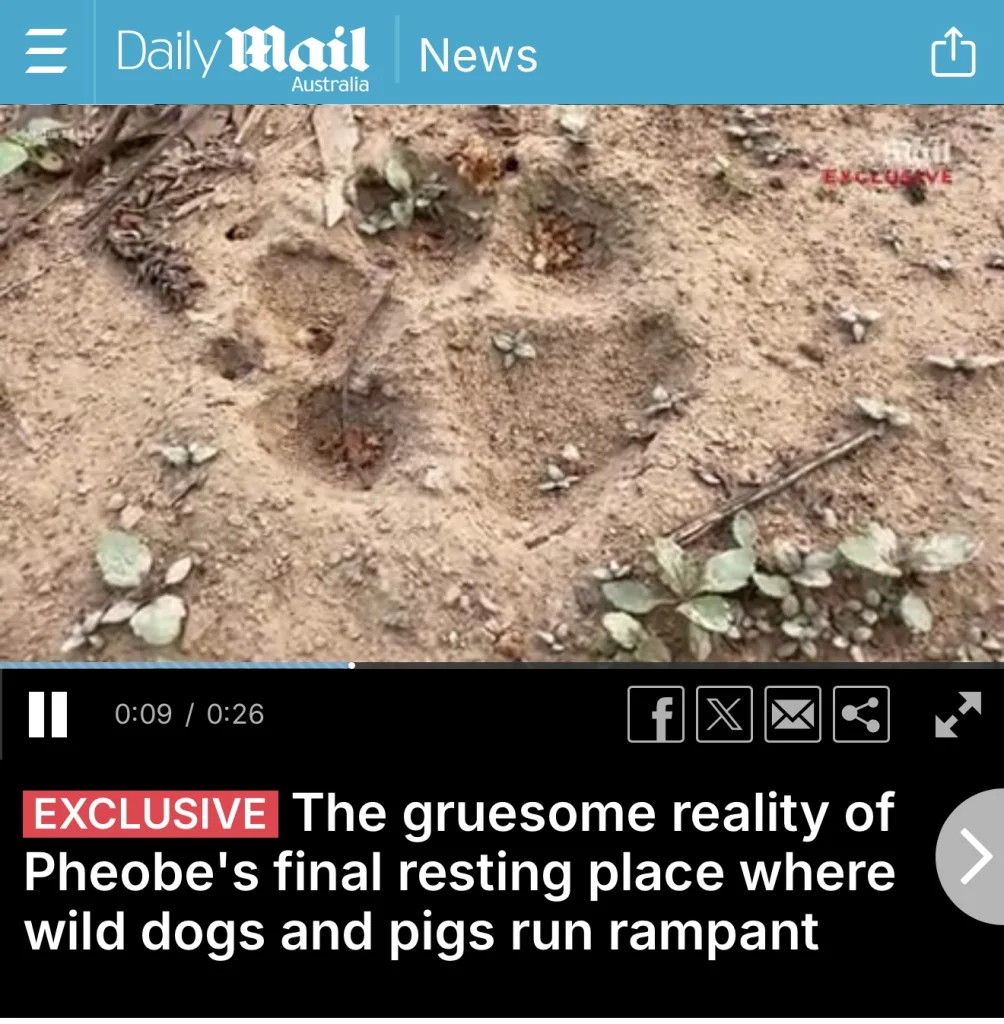The width and height of the screenshot is (1004, 1024).
Task: Click the paw print video frame
Action: tap(502, 383)
